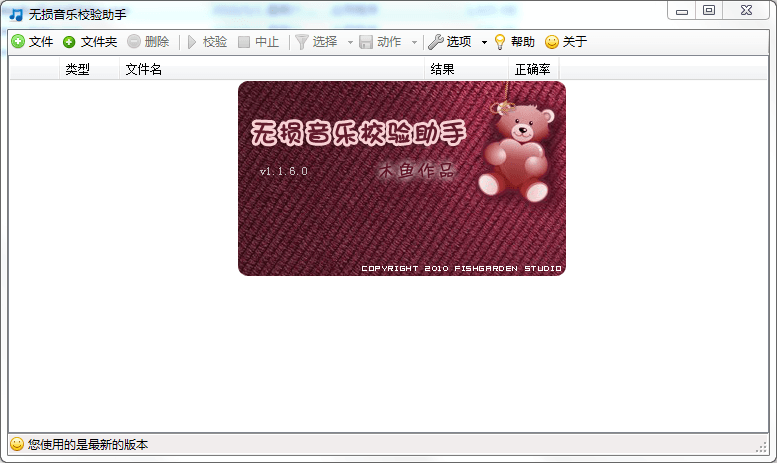Click the 选项 toolbar label
Screen dimensions: 777x463
tap(459, 42)
